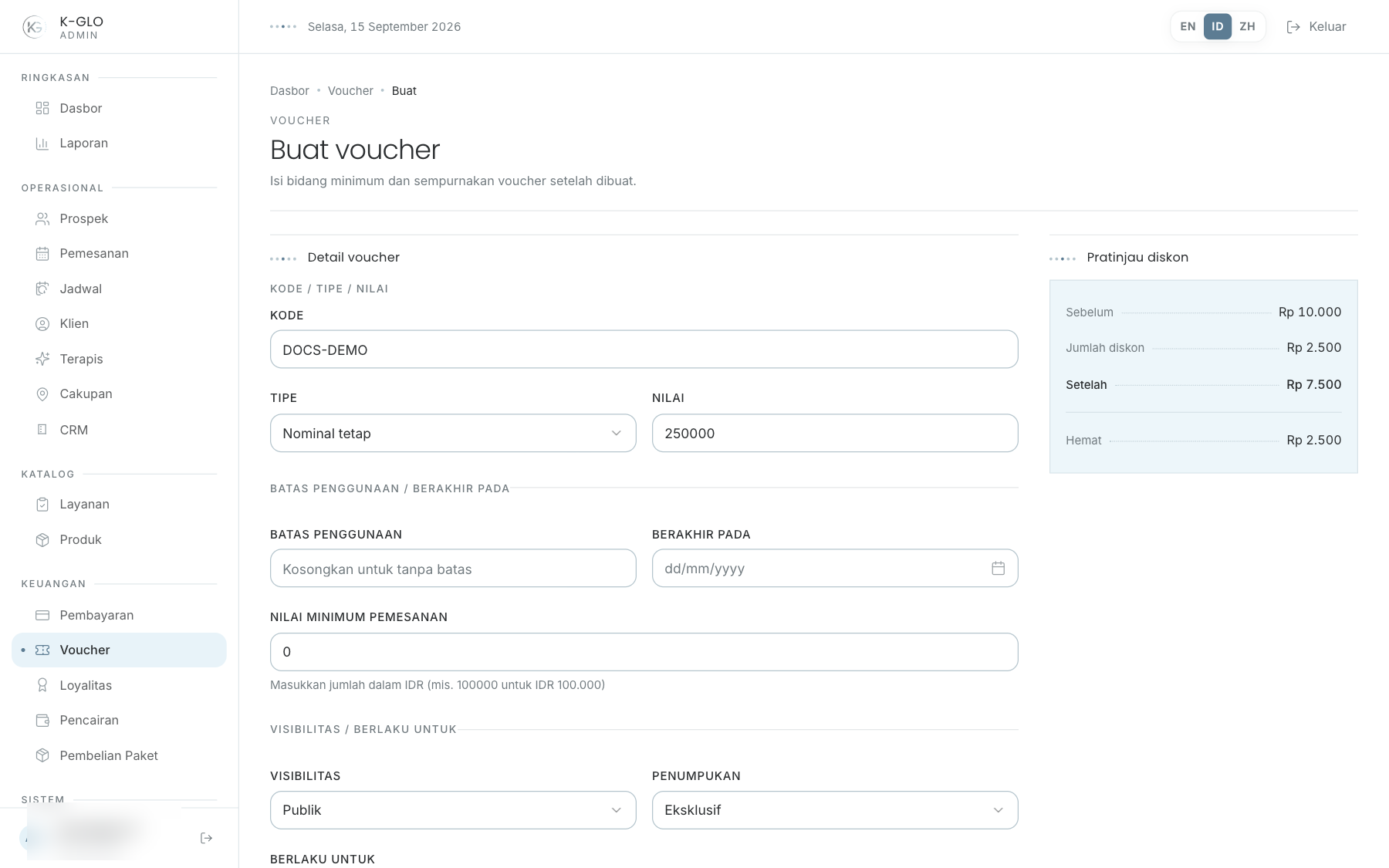Open Dasbor via its grid icon
Image resolution: width=1389 pixels, height=868 pixels.
pos(42,108)
